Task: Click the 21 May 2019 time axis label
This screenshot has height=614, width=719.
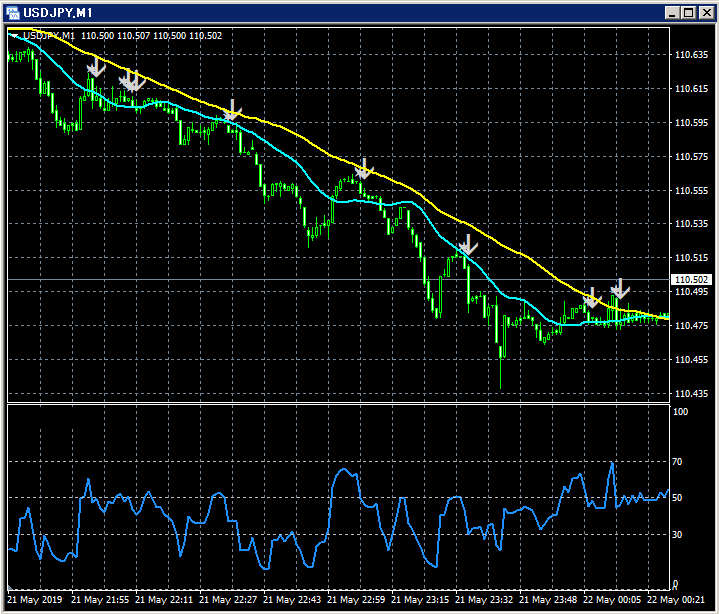Action: [x=34, y=600]
